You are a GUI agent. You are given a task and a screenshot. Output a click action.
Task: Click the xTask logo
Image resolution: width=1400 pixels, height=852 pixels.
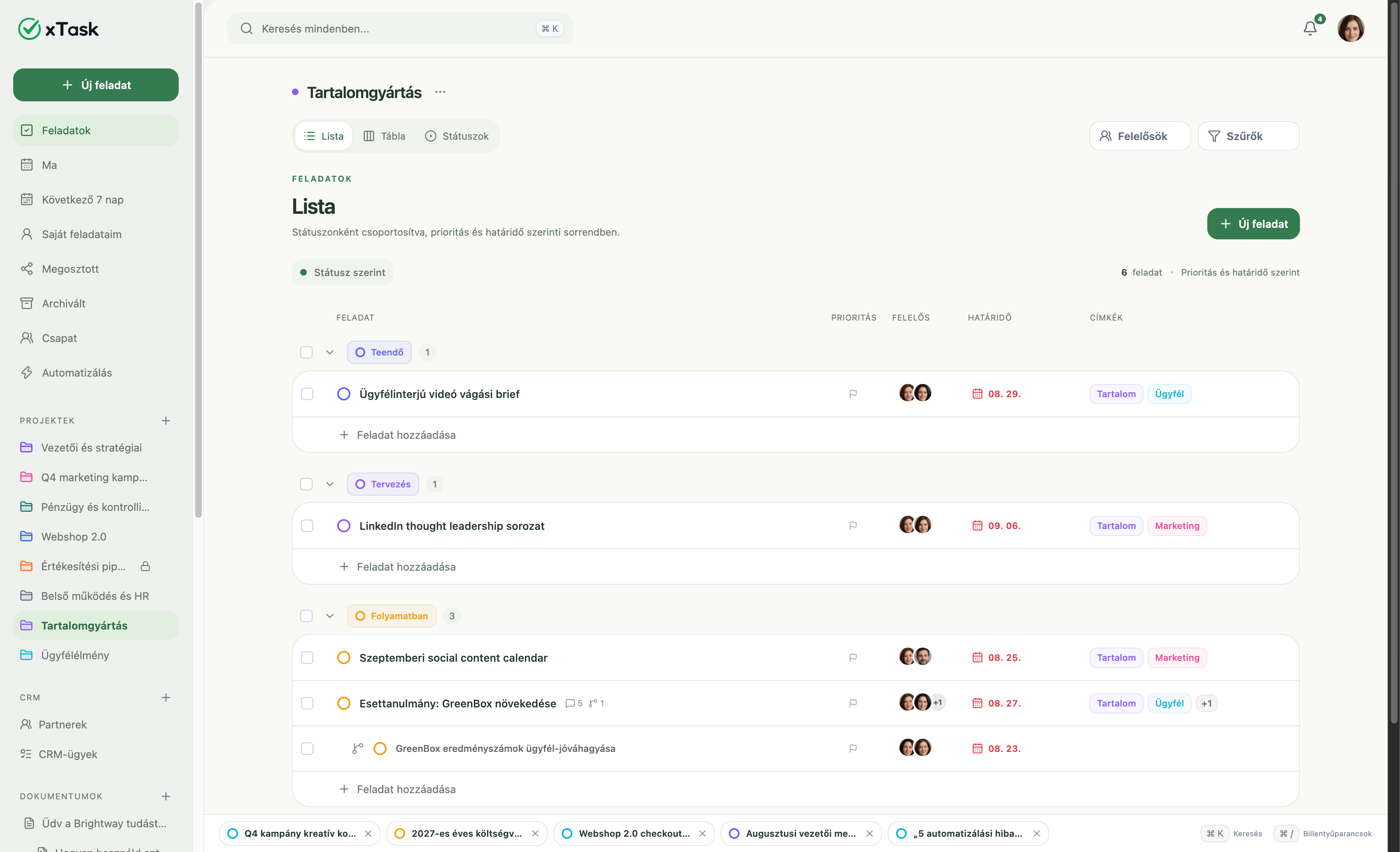[x=58, y=29]
